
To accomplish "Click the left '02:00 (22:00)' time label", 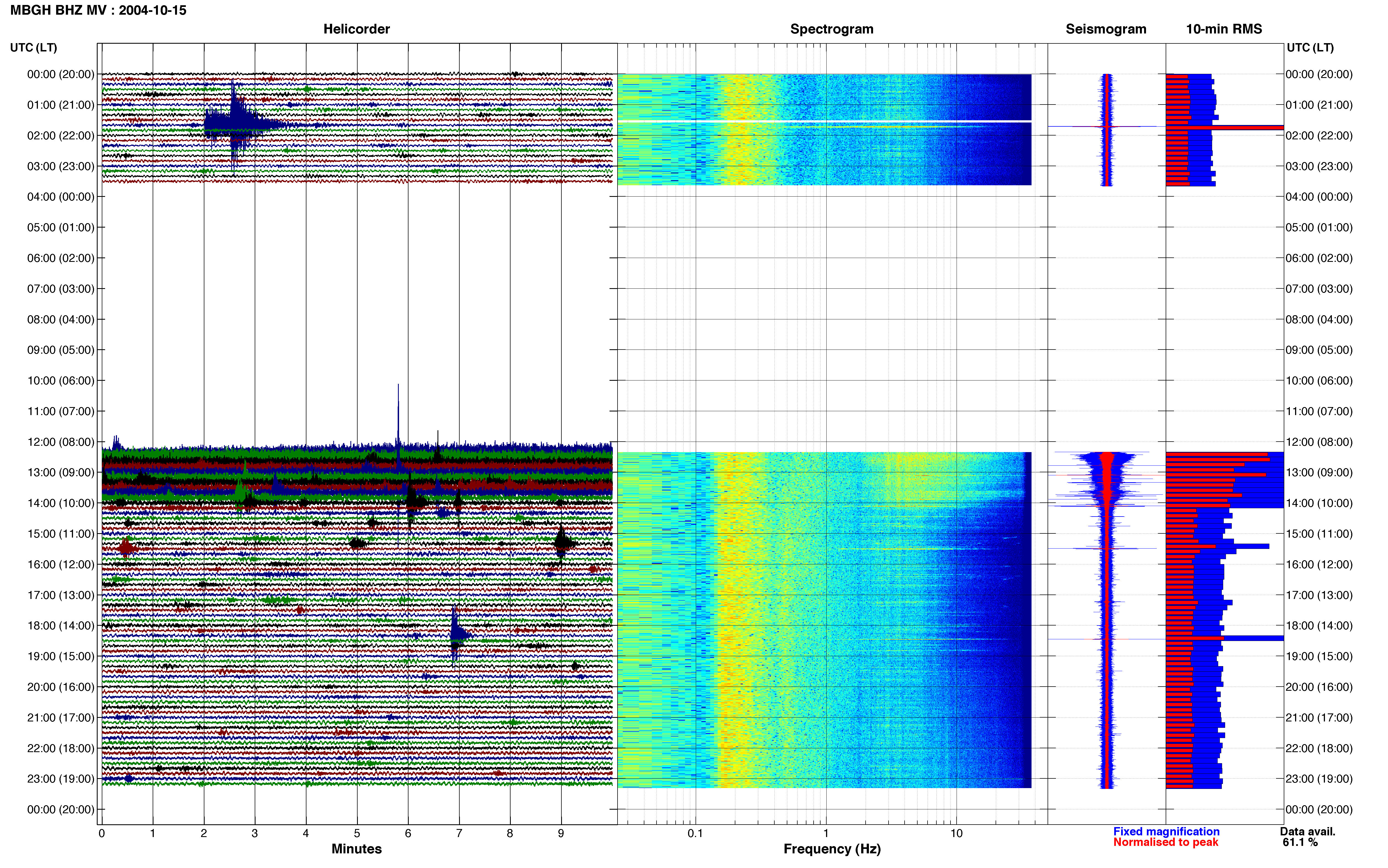I will (x=60, y=135).
